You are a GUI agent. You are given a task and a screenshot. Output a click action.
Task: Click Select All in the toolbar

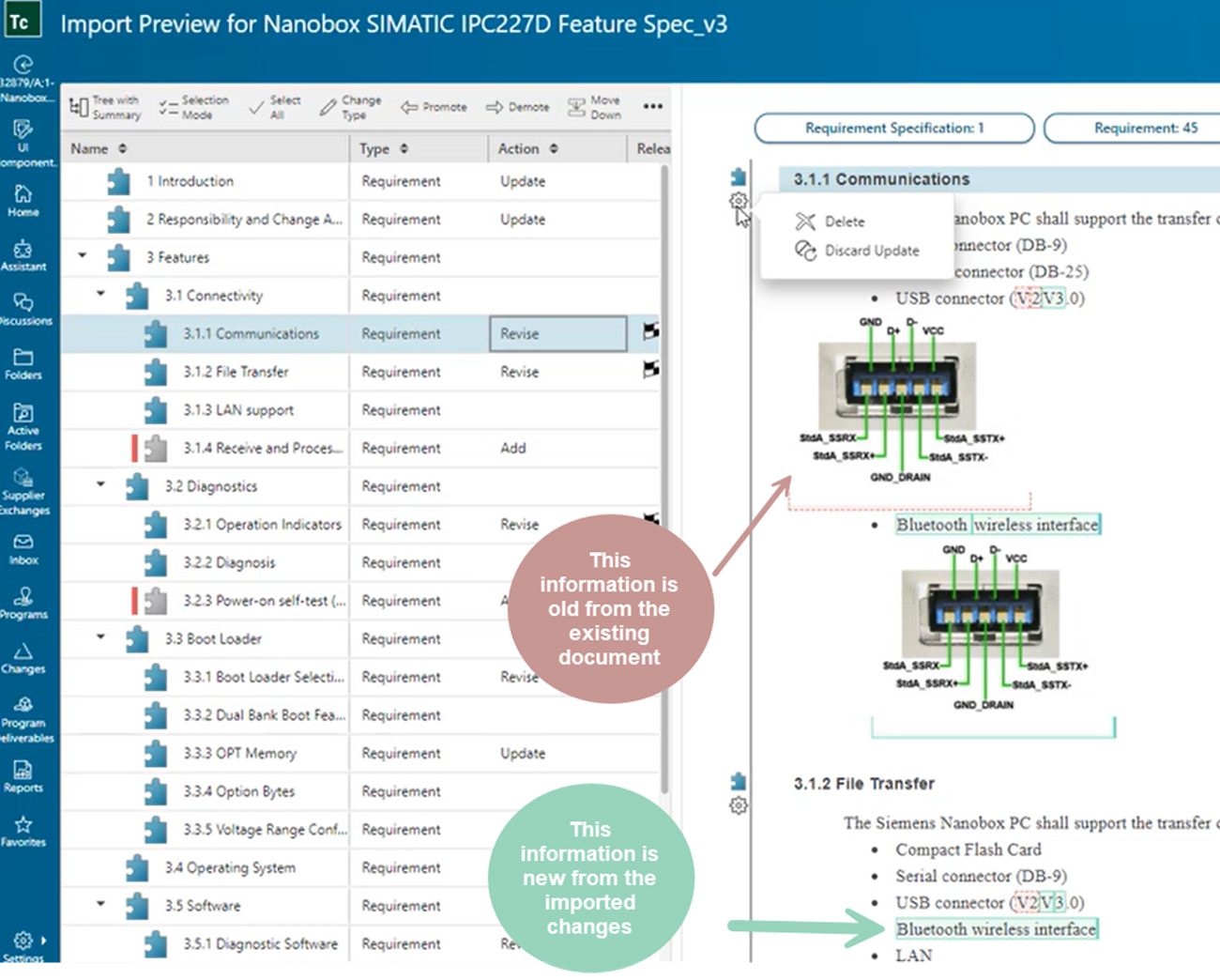click(x=274, y=107)
